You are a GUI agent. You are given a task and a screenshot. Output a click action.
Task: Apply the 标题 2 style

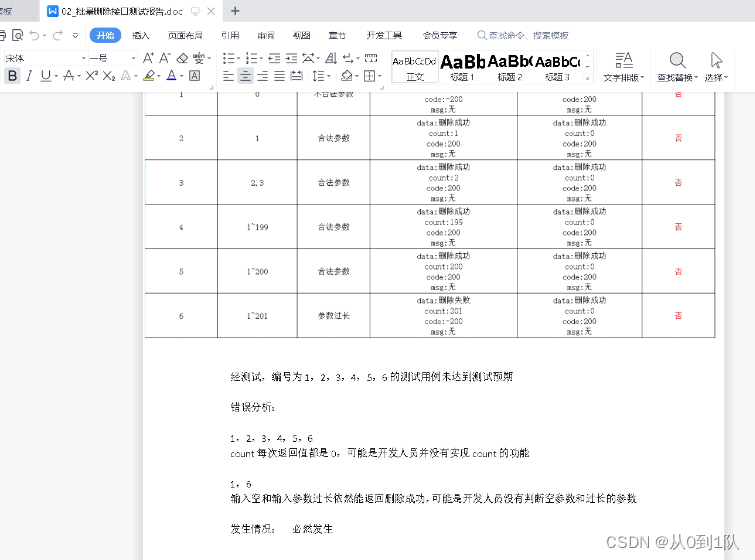click(510, 67)
